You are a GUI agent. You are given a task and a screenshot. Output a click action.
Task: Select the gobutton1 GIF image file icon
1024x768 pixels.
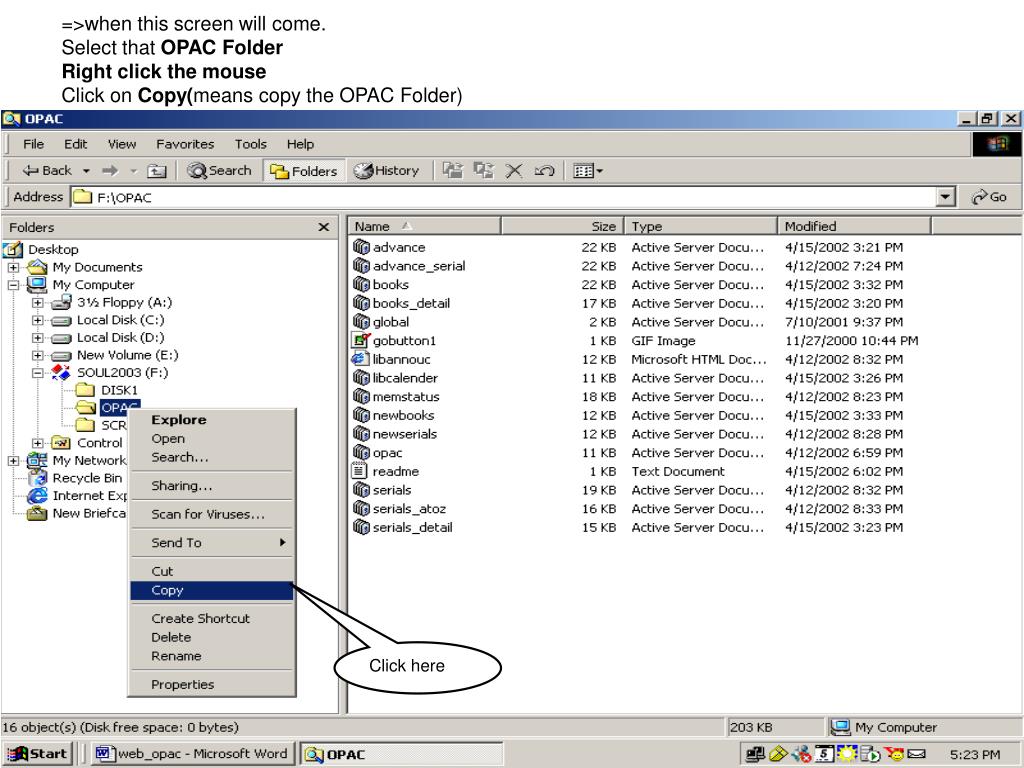coord(361,340)
